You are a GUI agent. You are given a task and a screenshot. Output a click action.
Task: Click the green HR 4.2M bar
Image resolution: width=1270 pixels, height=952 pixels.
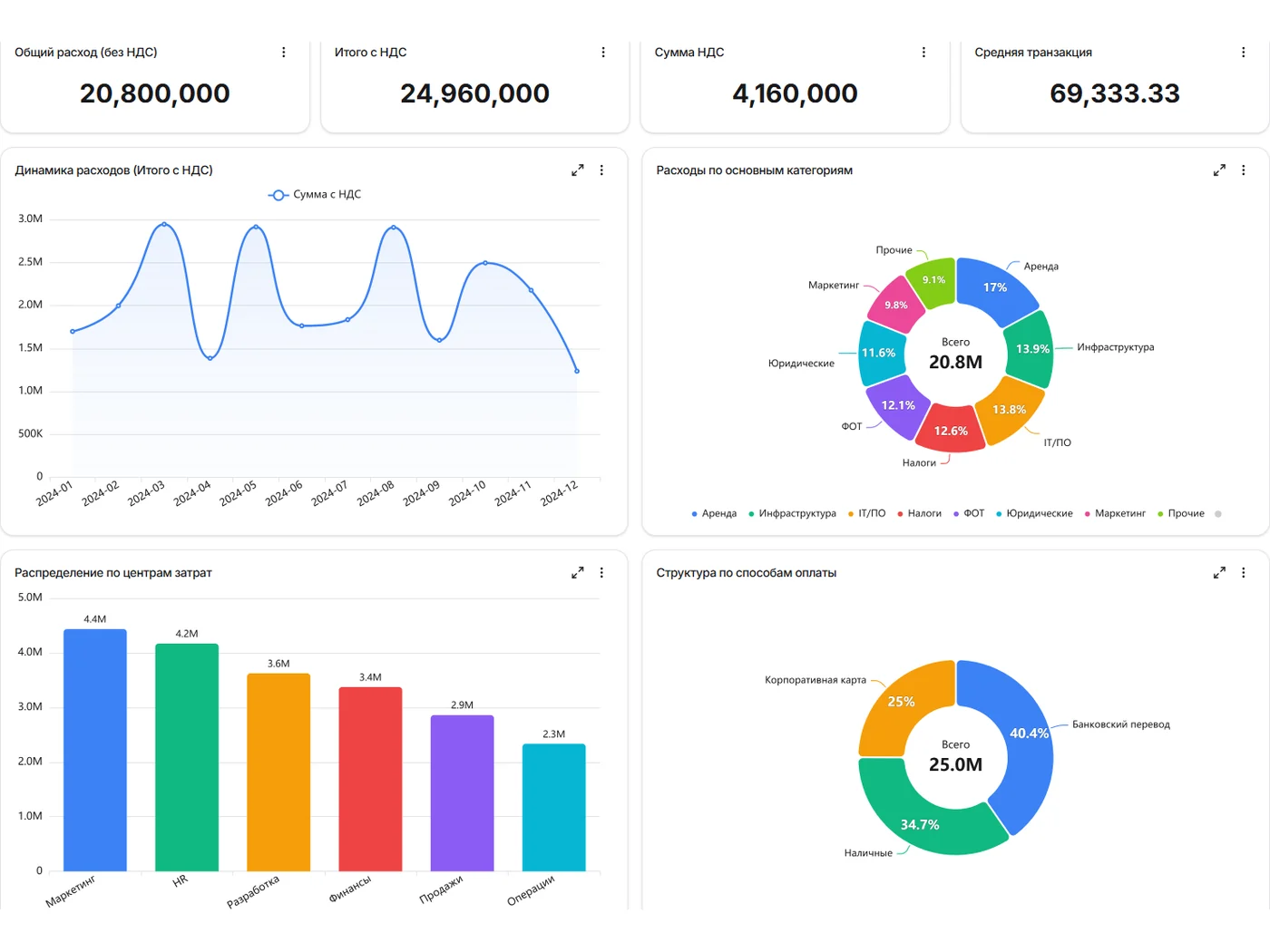click(x=187, y=757)
